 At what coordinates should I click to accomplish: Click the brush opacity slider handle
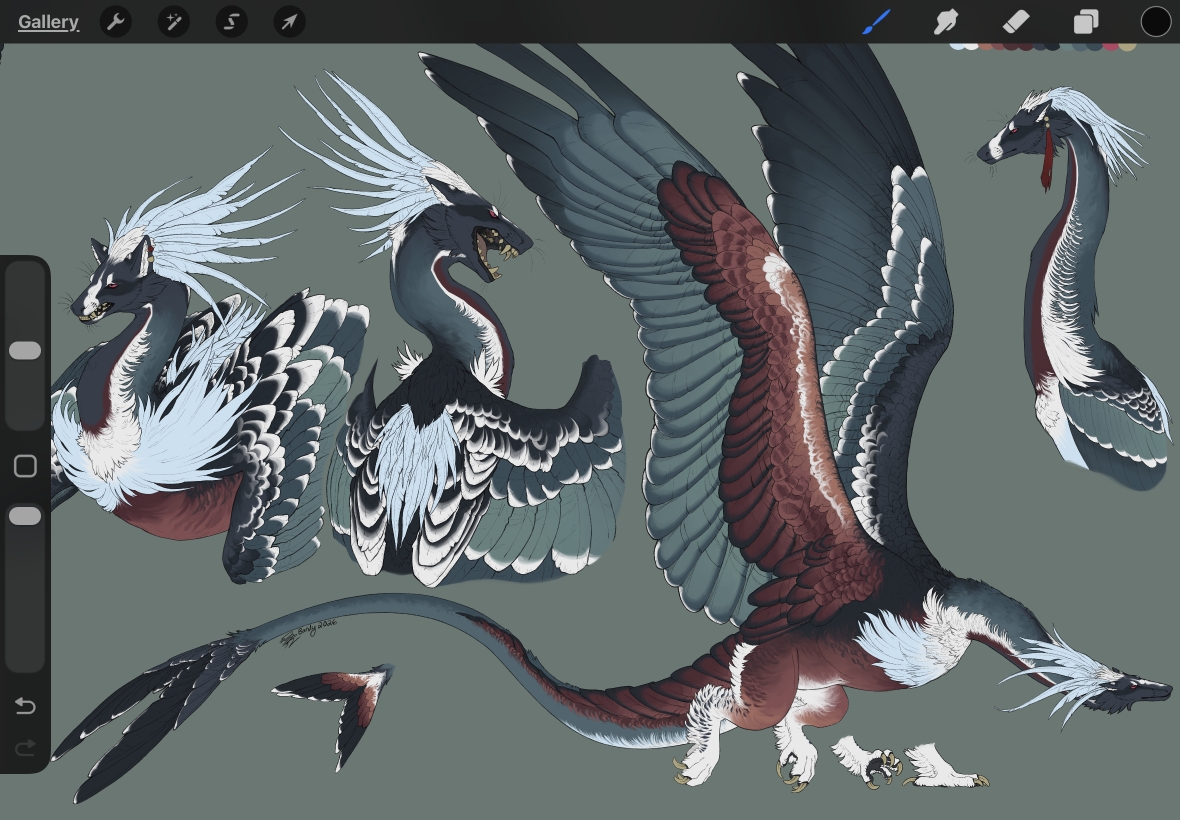(25, 516)
